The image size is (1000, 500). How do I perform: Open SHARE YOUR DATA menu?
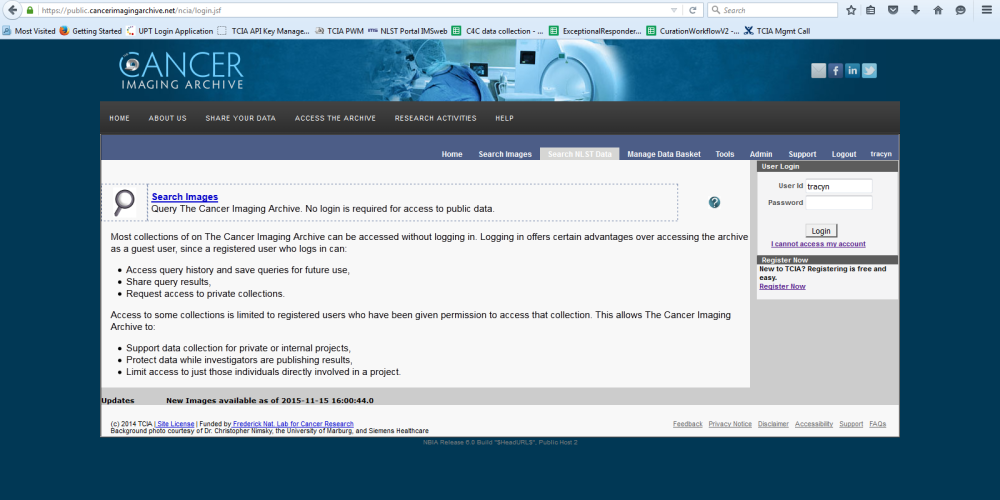point(240,118)
